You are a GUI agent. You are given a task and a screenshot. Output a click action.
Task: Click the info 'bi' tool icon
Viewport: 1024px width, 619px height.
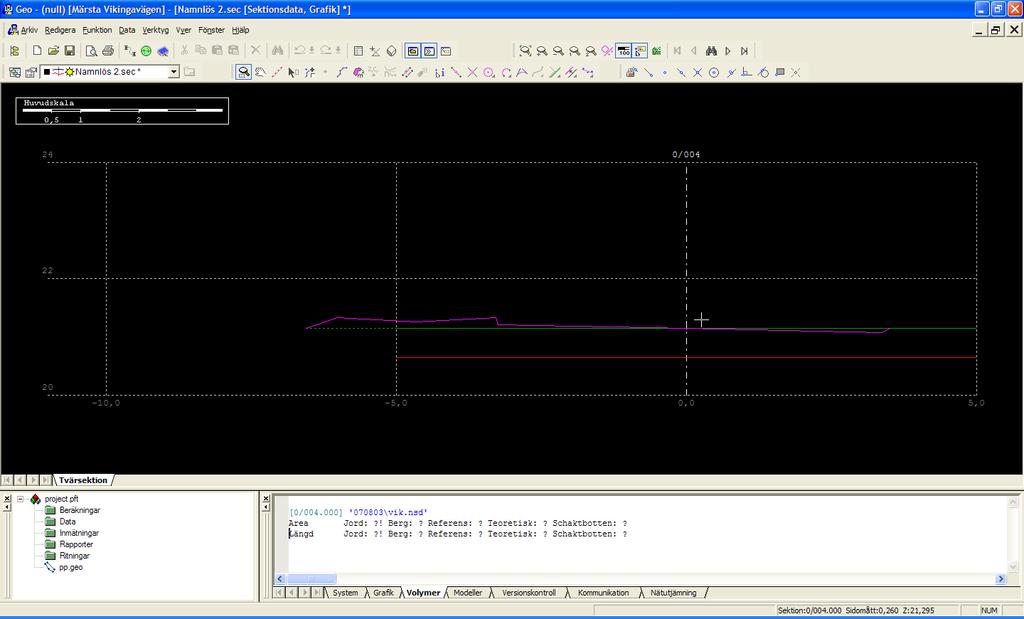coord(440,72)
